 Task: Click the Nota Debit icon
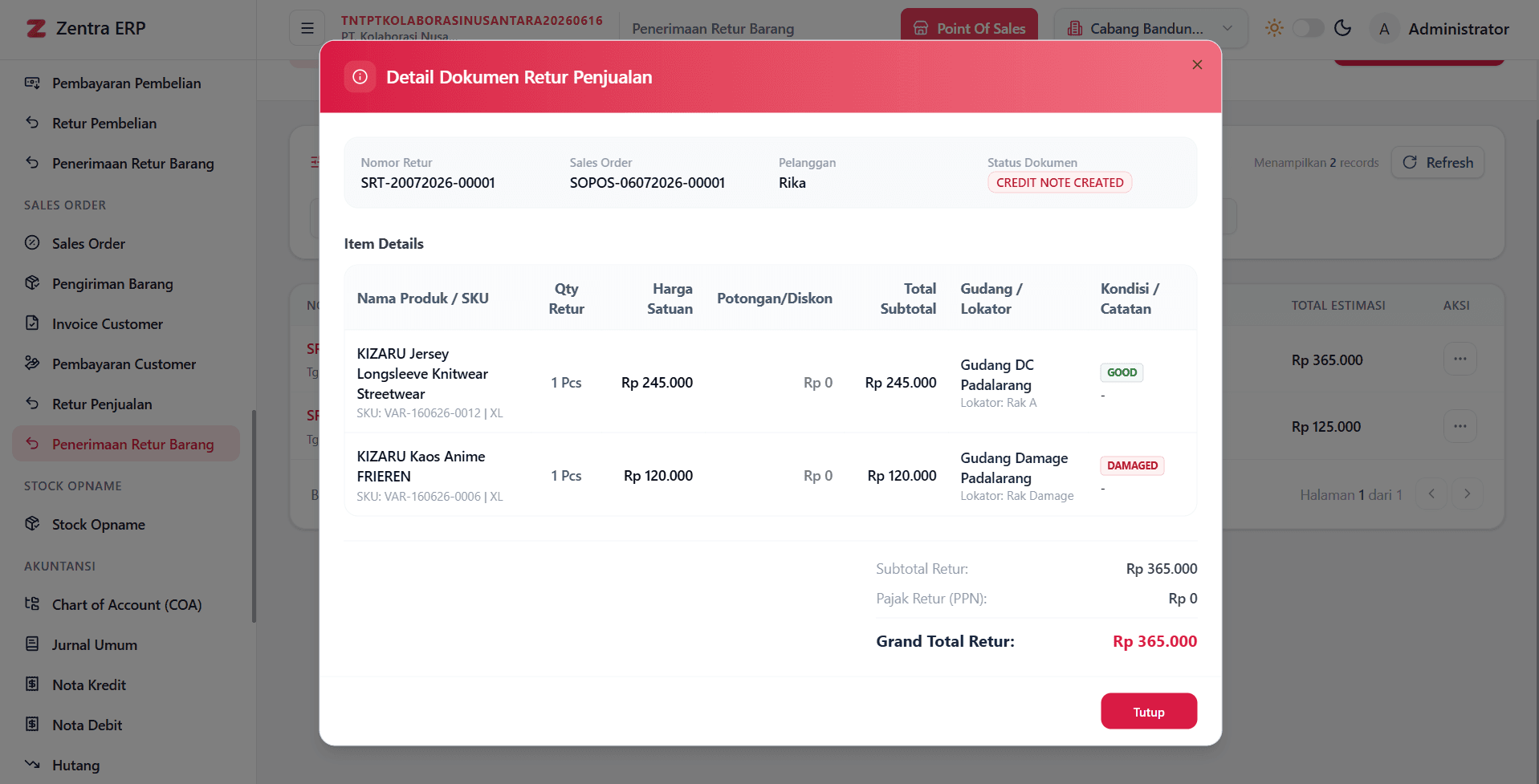[32, 725]
